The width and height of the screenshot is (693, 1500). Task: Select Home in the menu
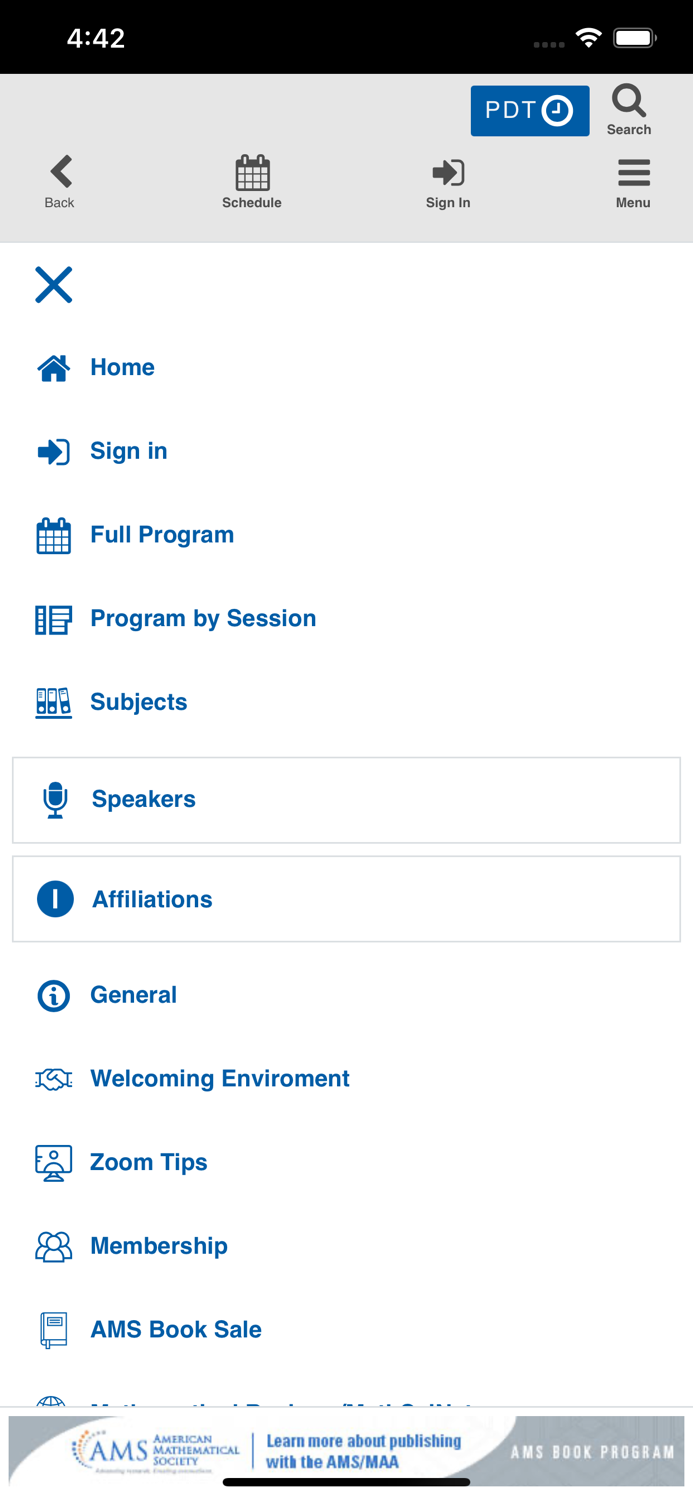[x=122, y=367]
